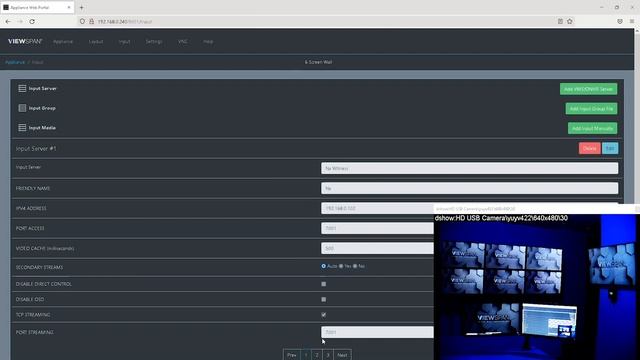Open the browser hamburger menu
Image resolution: width=640 pixels, height=360 pixels.
pyautogui.click(x=632, y=21)
